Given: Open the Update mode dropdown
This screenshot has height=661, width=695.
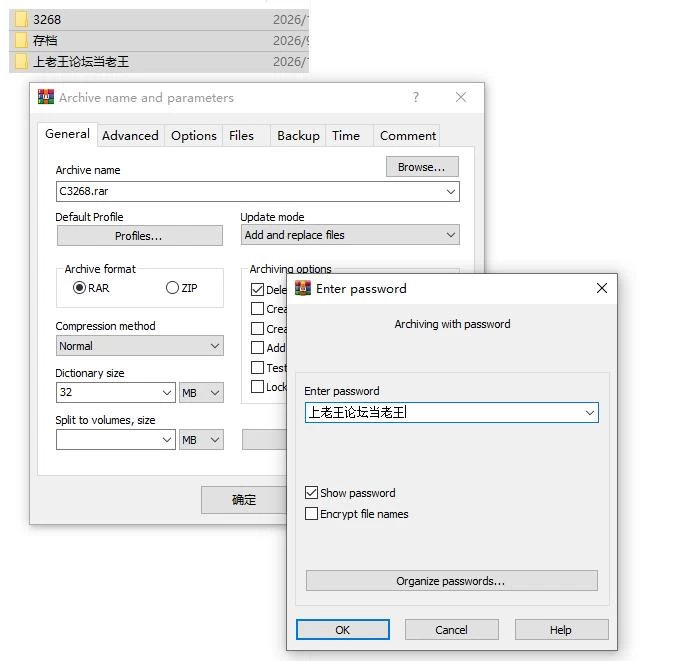Looking at the screenshot, I should point(350,235).
